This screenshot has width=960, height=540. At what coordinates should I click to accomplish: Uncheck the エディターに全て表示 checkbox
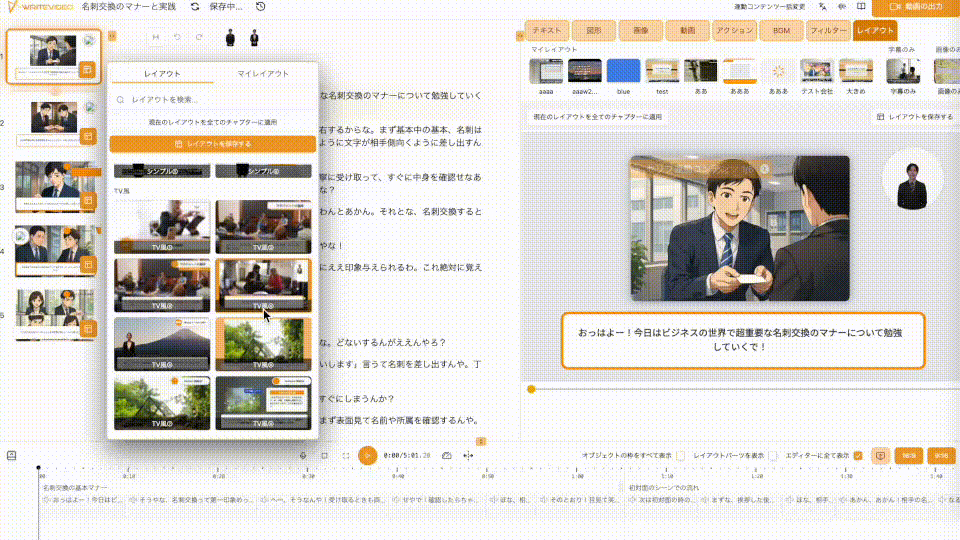click(858, 455)
